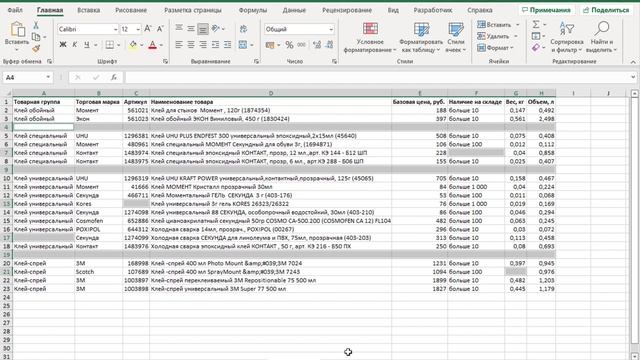Switch to the Рецензирование tab

coord(347,10)
